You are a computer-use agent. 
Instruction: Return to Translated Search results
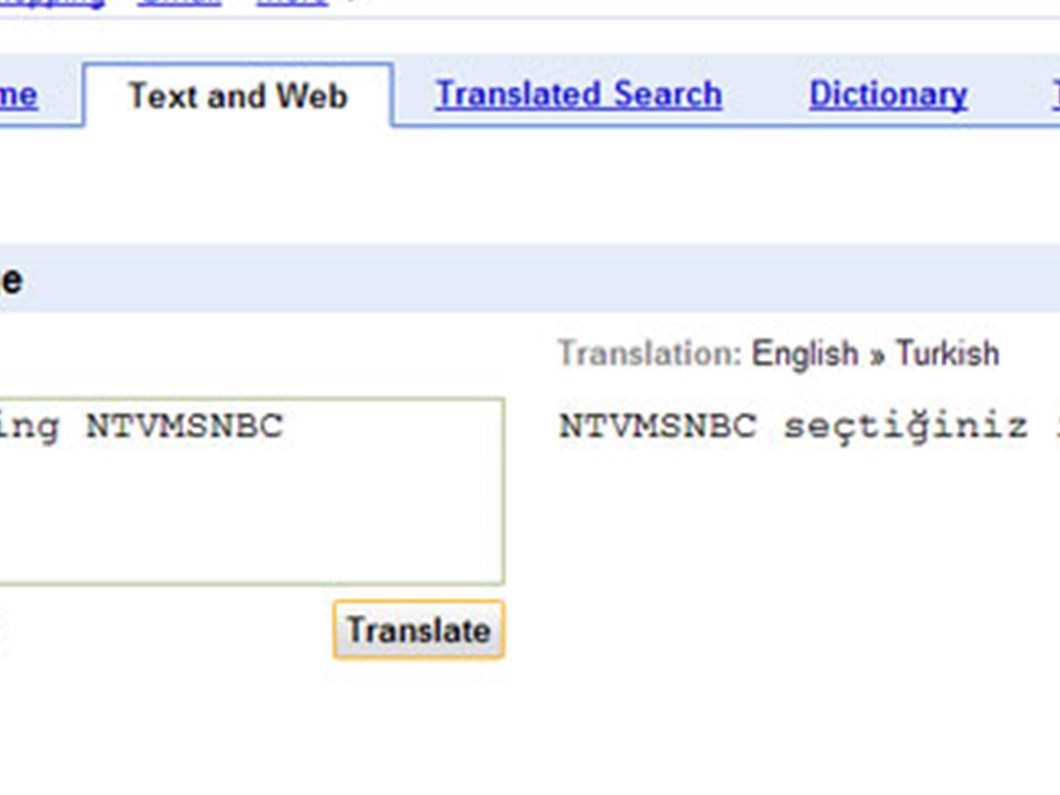577,93
